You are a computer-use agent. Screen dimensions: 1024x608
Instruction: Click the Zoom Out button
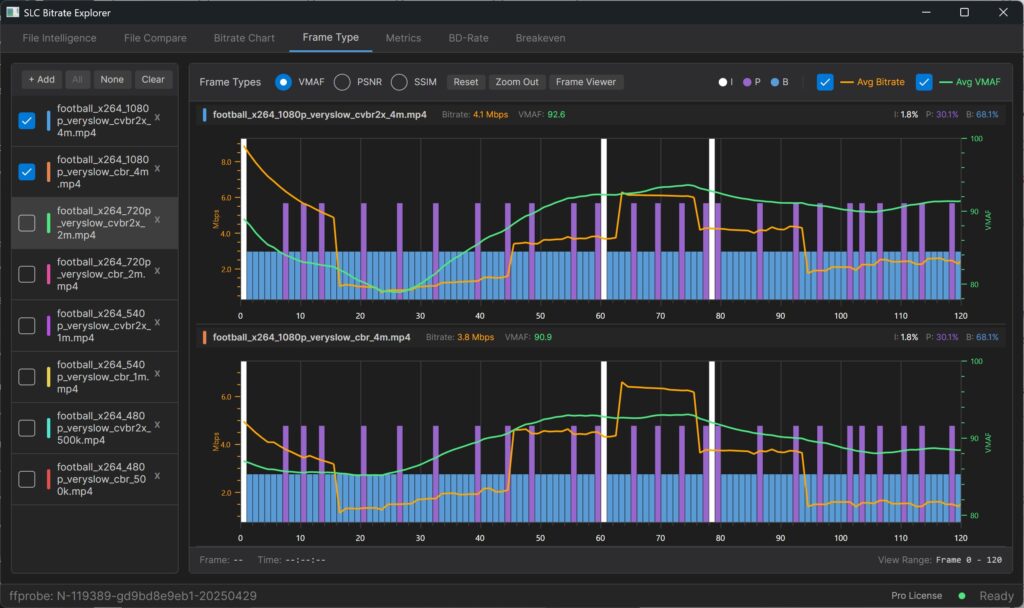tap(516, 82)
